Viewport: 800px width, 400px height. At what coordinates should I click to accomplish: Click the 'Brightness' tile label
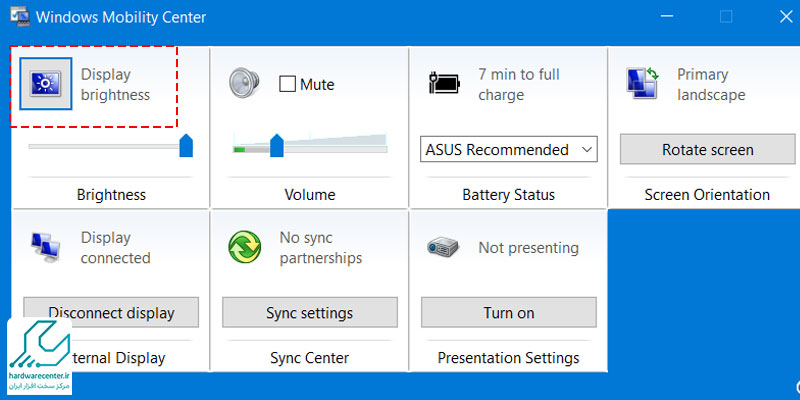[x=111, y=194]
